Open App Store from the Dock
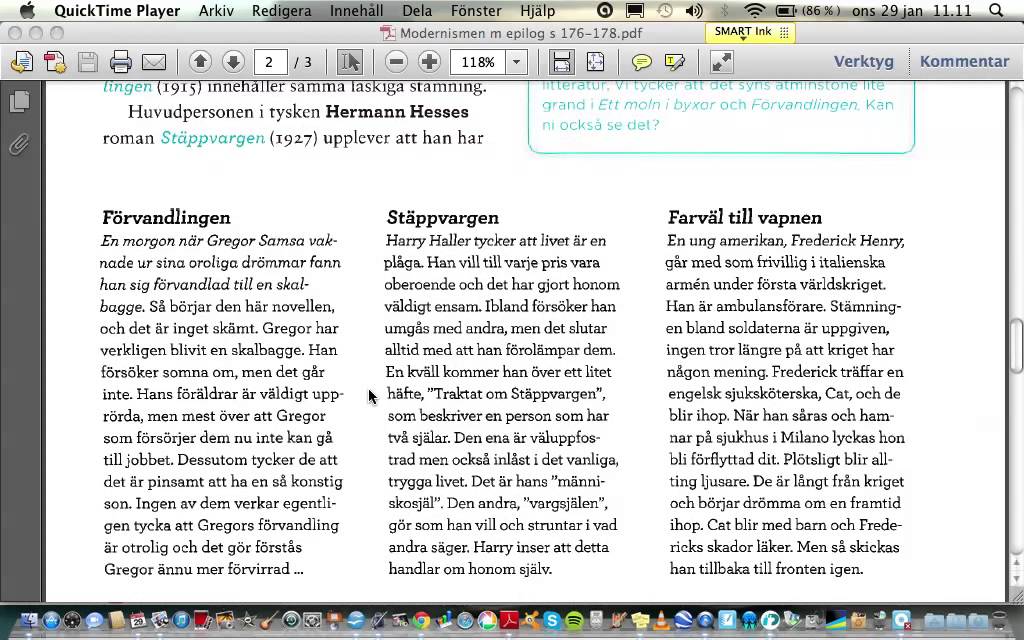The width and height of the screenshot is (1024, 640). pyautogui.click(x=51, y=620)
